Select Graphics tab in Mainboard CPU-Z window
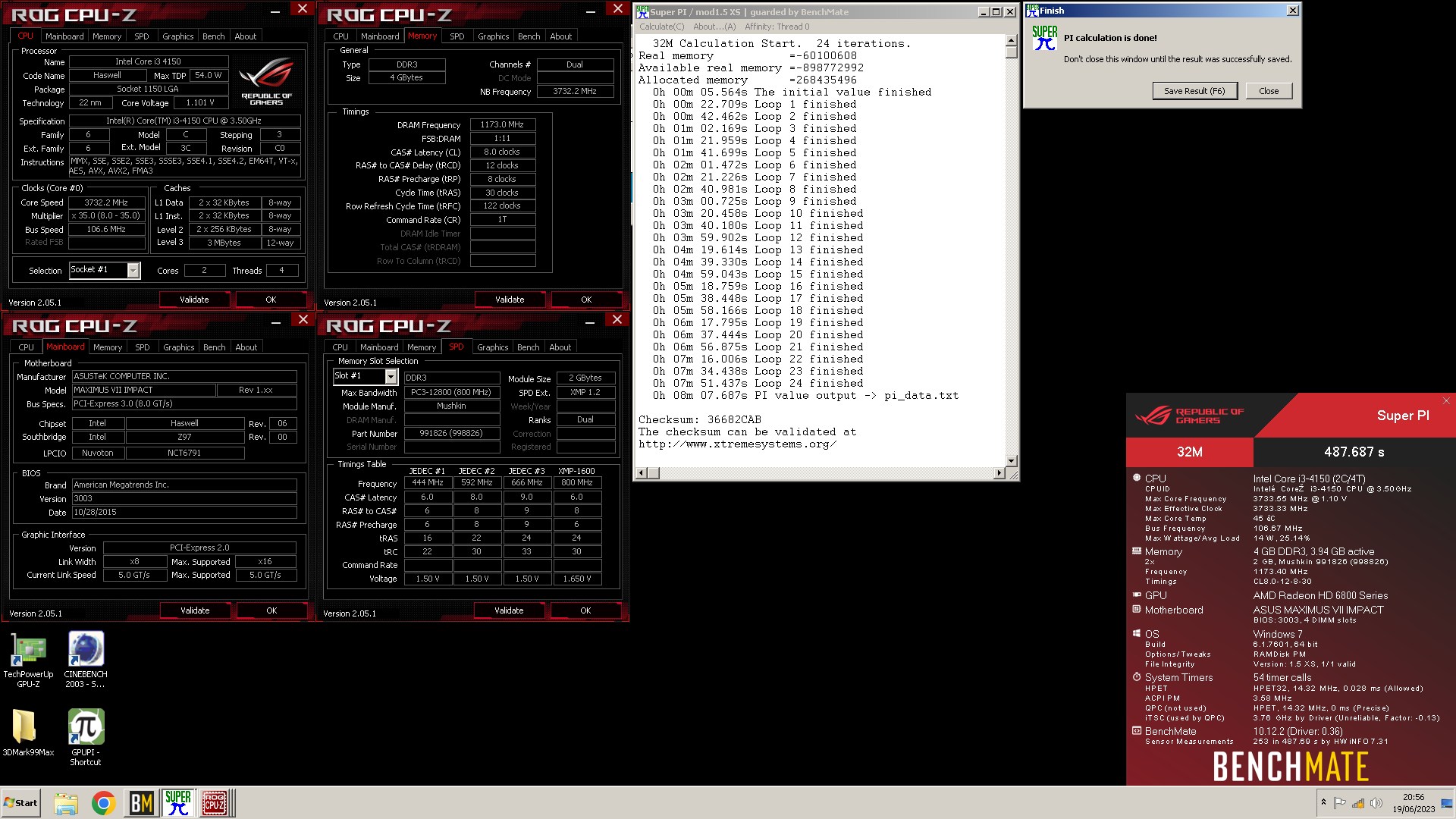Screen dimensions: 1456x819 coord(179,347)
